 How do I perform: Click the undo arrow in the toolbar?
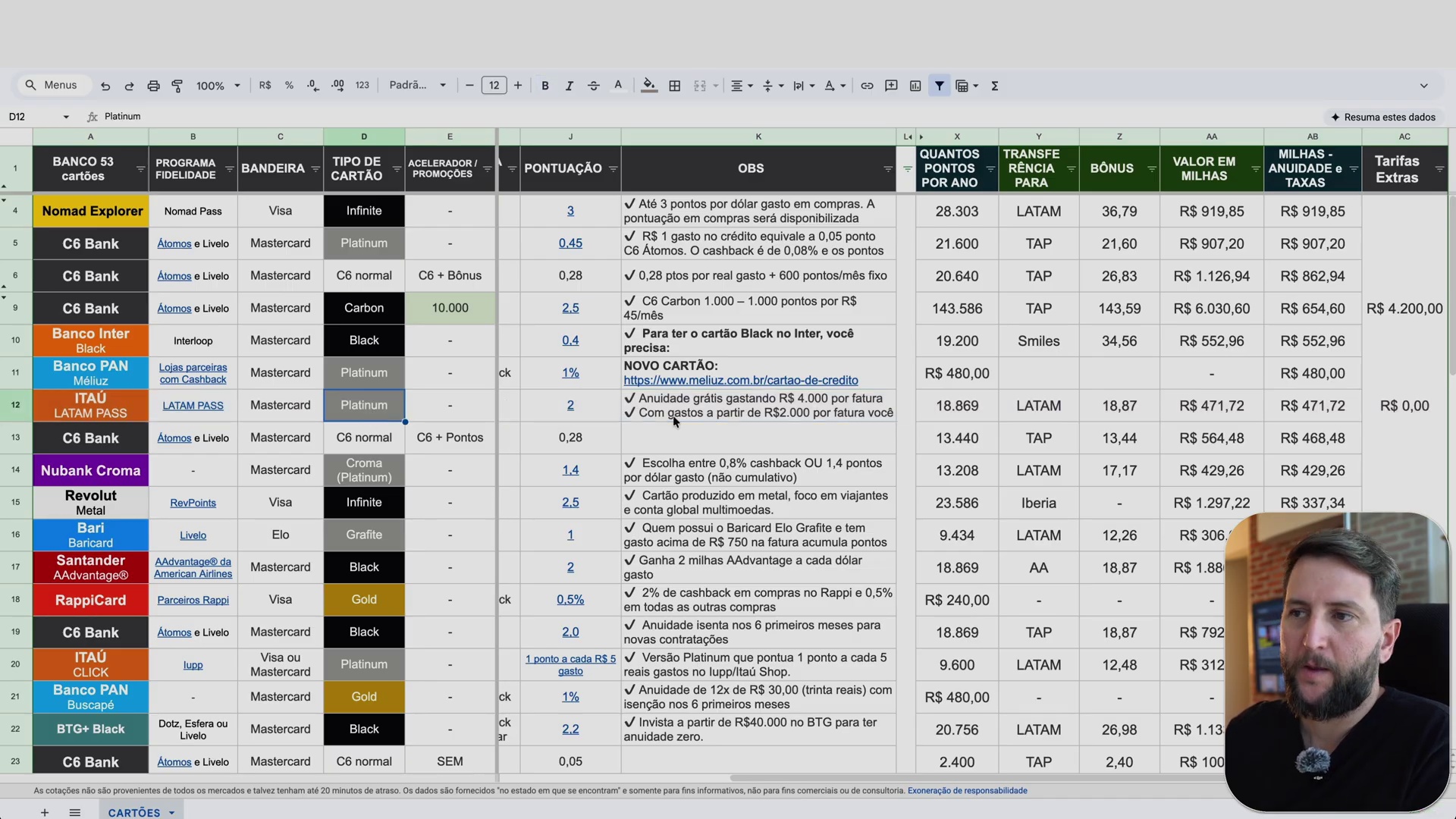coord(105,86)
